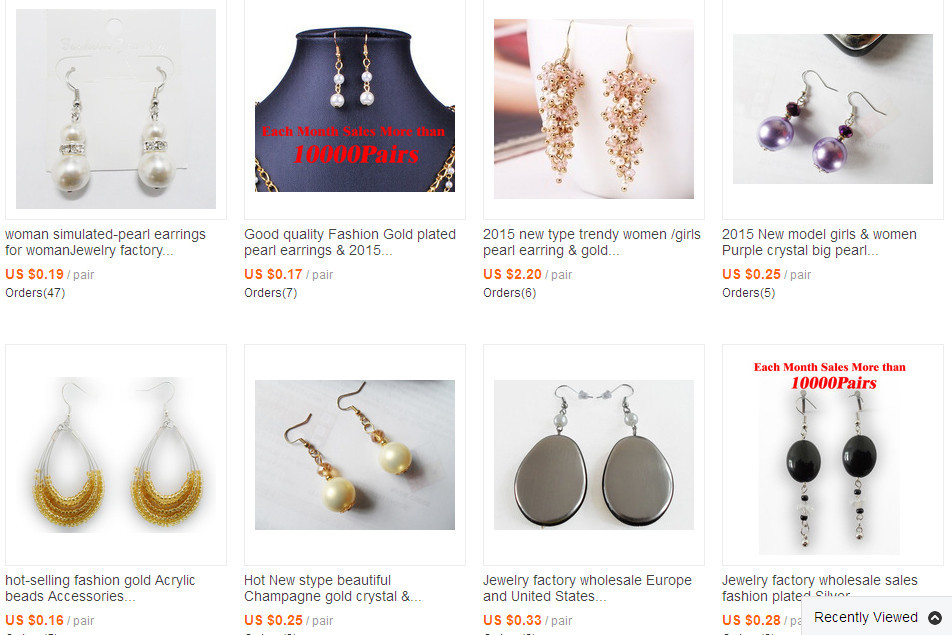View pink beaded cluster earrings image

(x=594, y=109)
